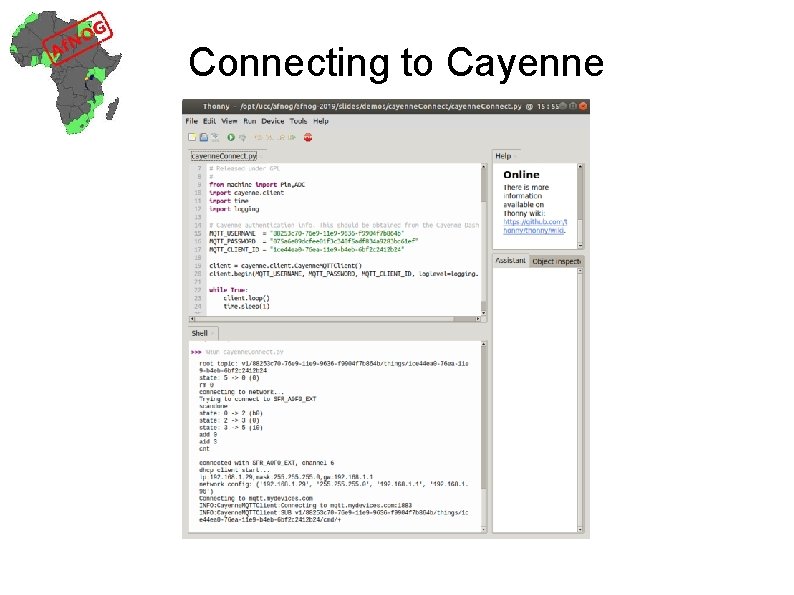
Task: Run current script with green play icon
Action: tap(231, 137)
